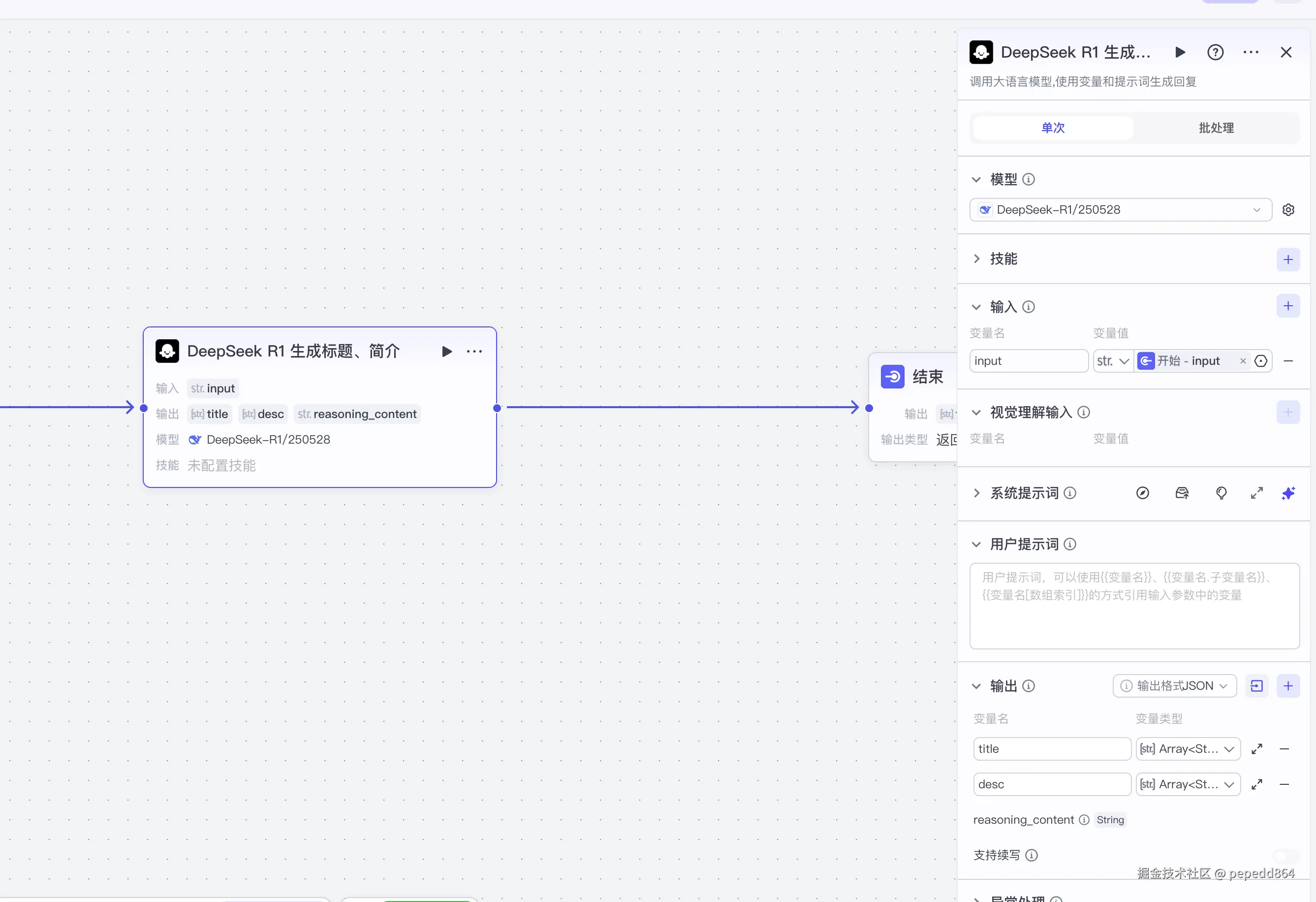Image resolution: width=1316 pixels, height=902 pixels.
Task: Run the DeepSeek R1 node from the panel header
Action: pos(1180,52)
